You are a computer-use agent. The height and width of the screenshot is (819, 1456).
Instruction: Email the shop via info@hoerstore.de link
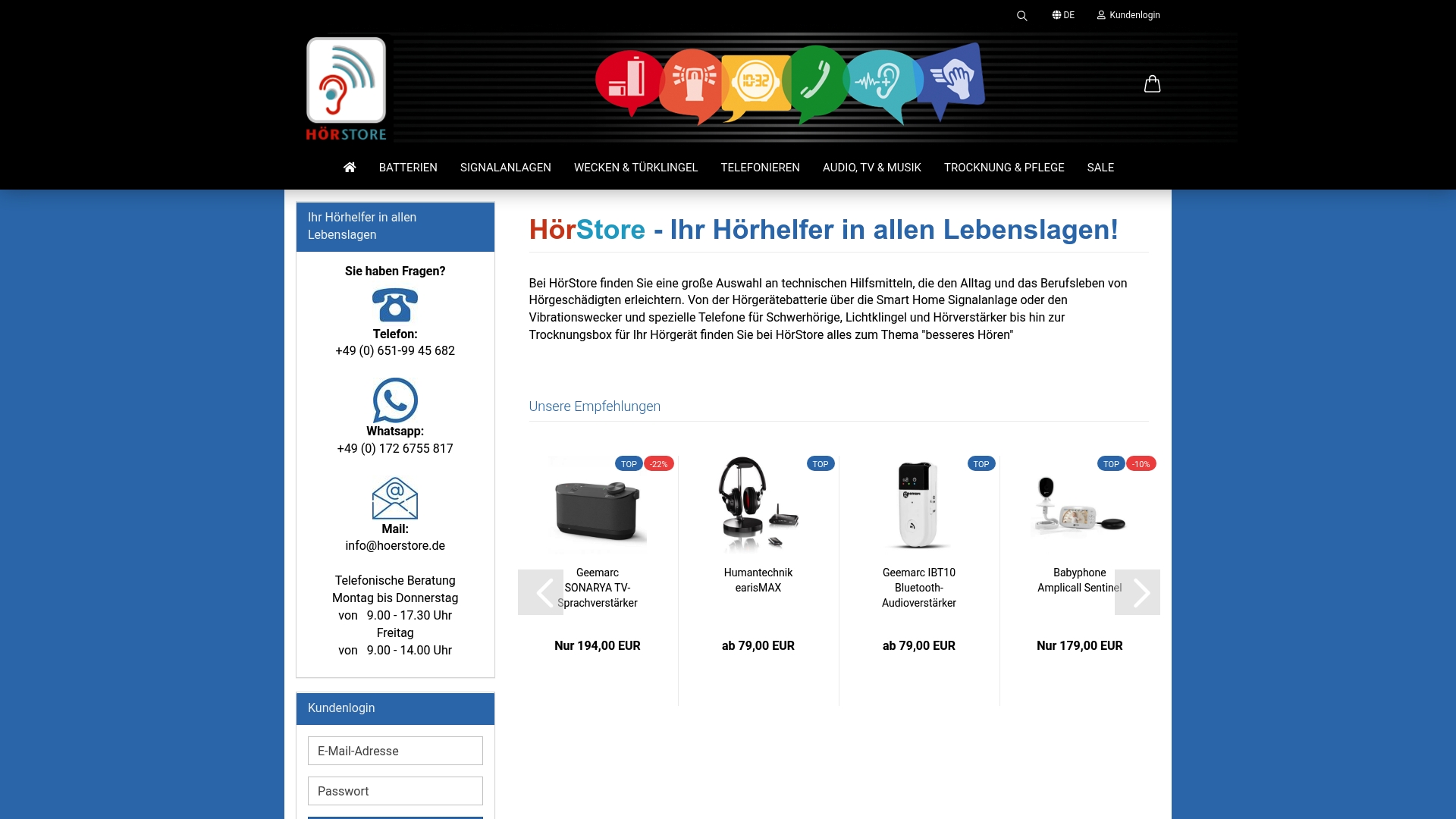[395, 545]
